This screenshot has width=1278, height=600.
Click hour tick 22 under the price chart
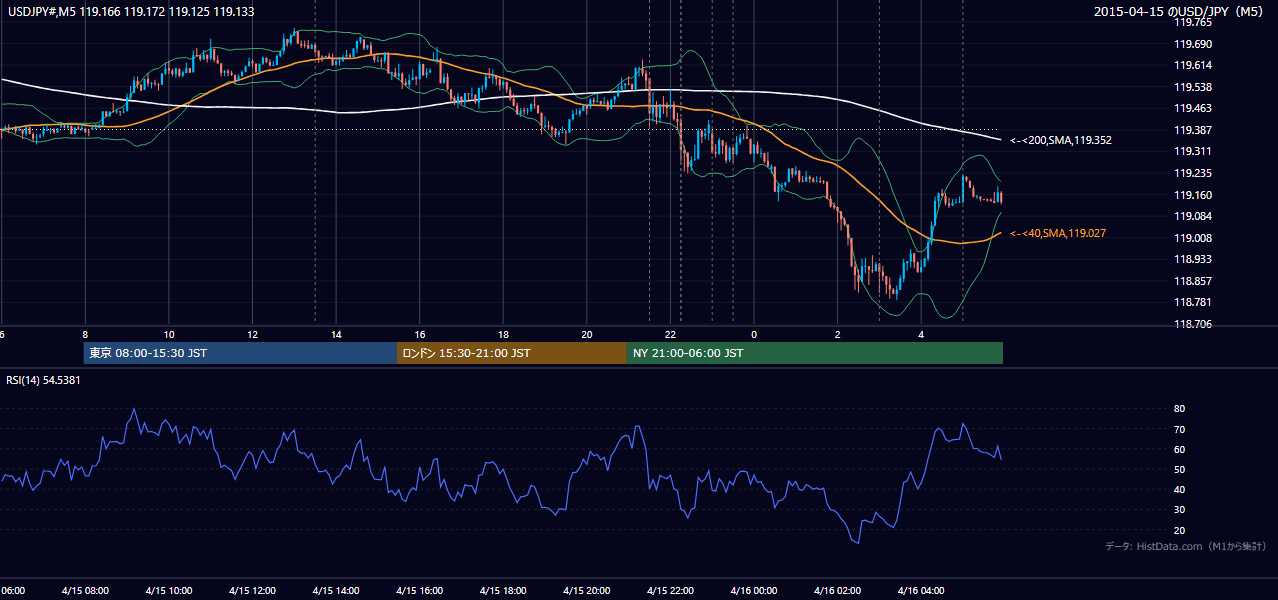pos(671,335)
